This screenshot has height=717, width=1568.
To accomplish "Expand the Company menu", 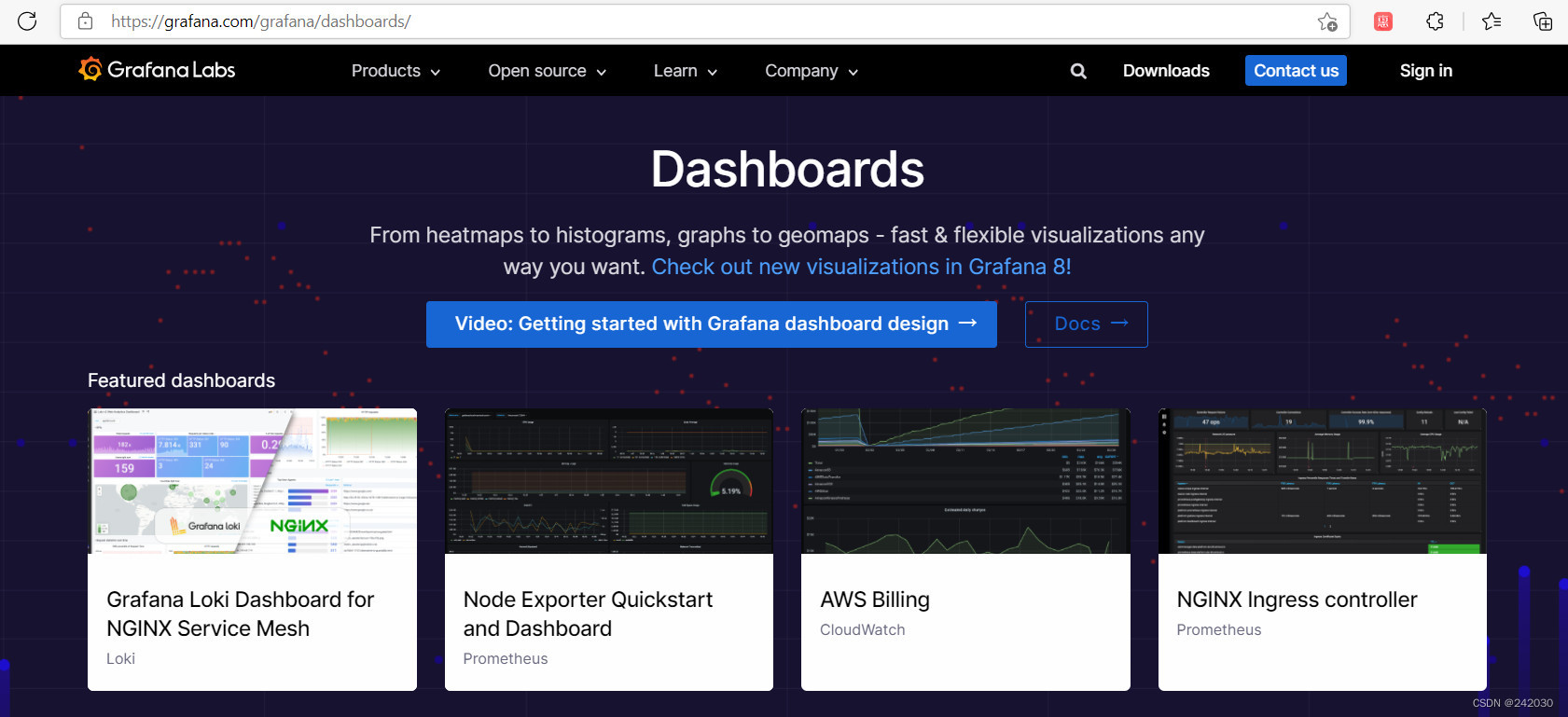I will click(812, 71).
